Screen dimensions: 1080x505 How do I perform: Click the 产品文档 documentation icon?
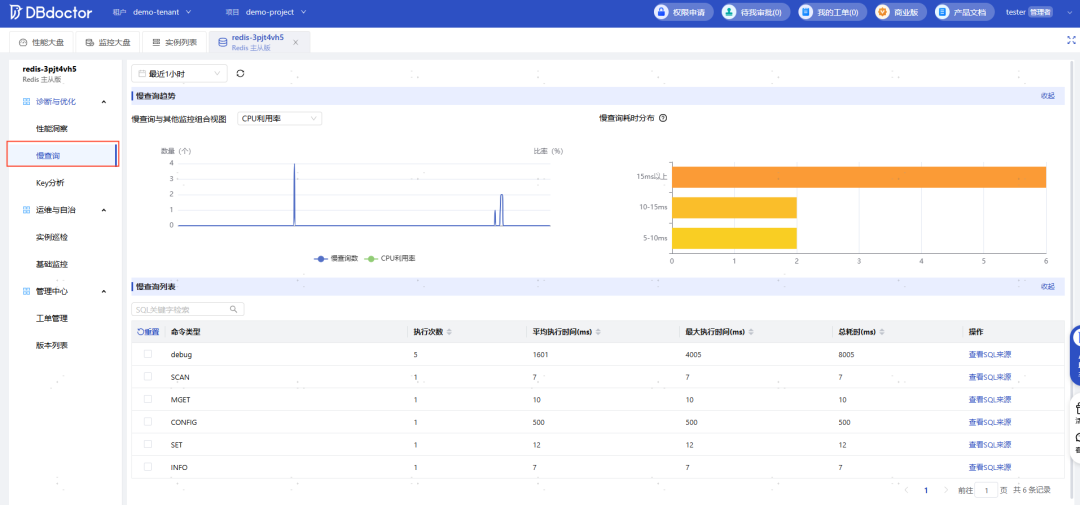[x=942, y=12]
